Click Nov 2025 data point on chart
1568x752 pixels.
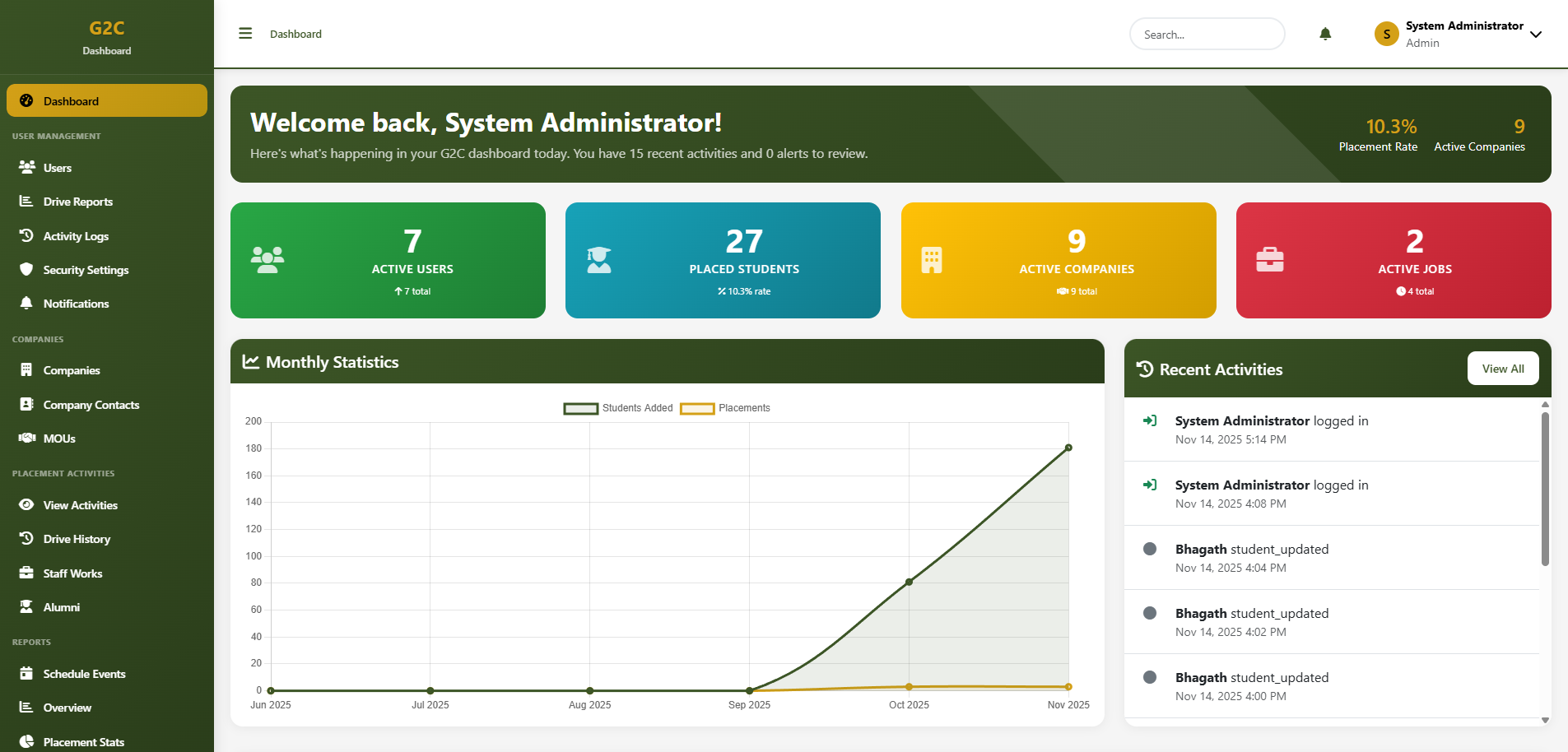1068,448
